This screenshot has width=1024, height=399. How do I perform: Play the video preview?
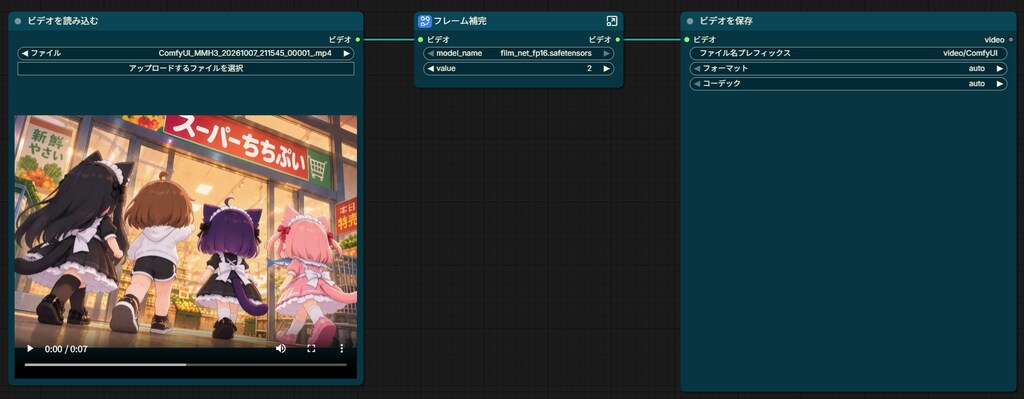(x=29, y=349)
